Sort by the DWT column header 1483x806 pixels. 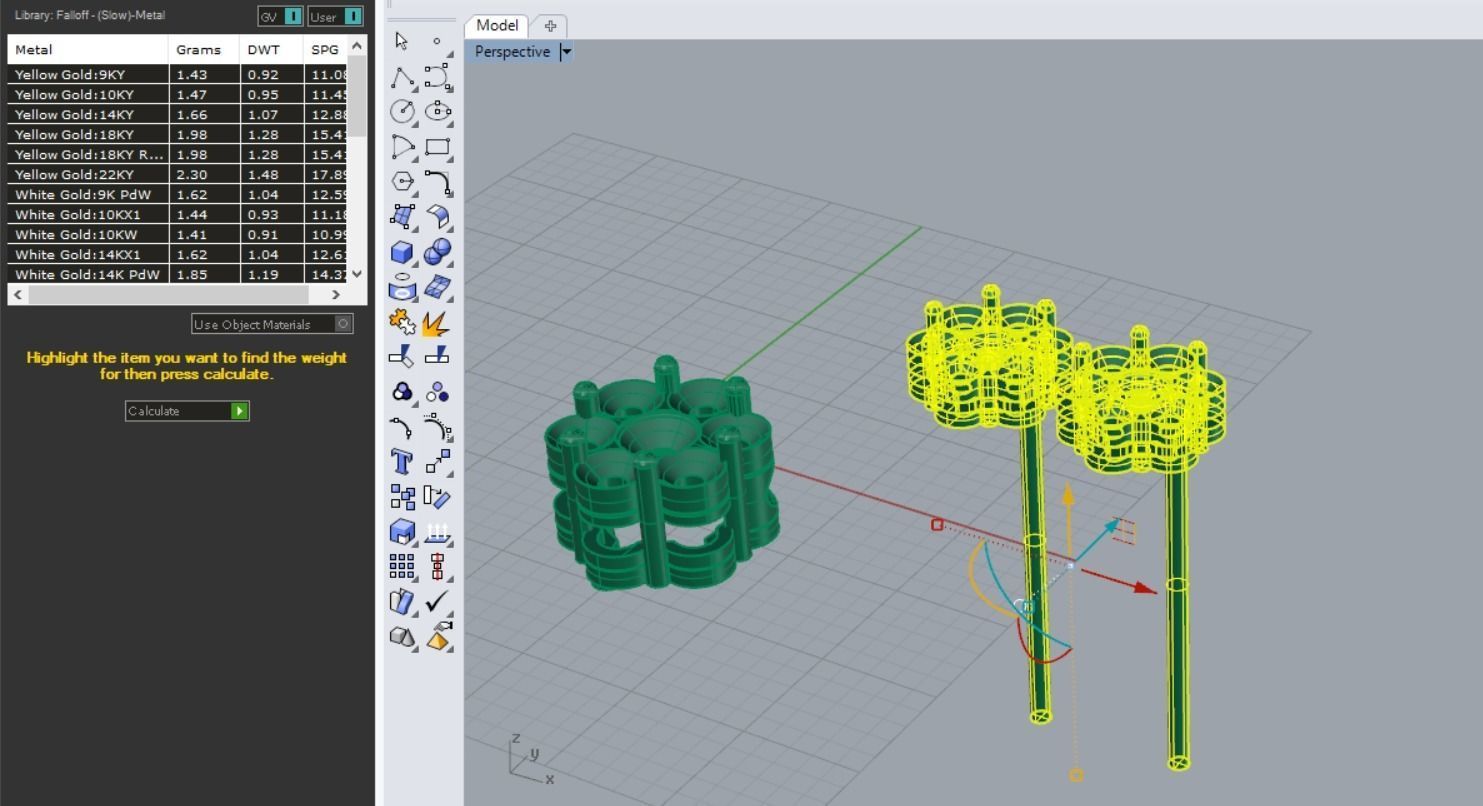[272, 49]
